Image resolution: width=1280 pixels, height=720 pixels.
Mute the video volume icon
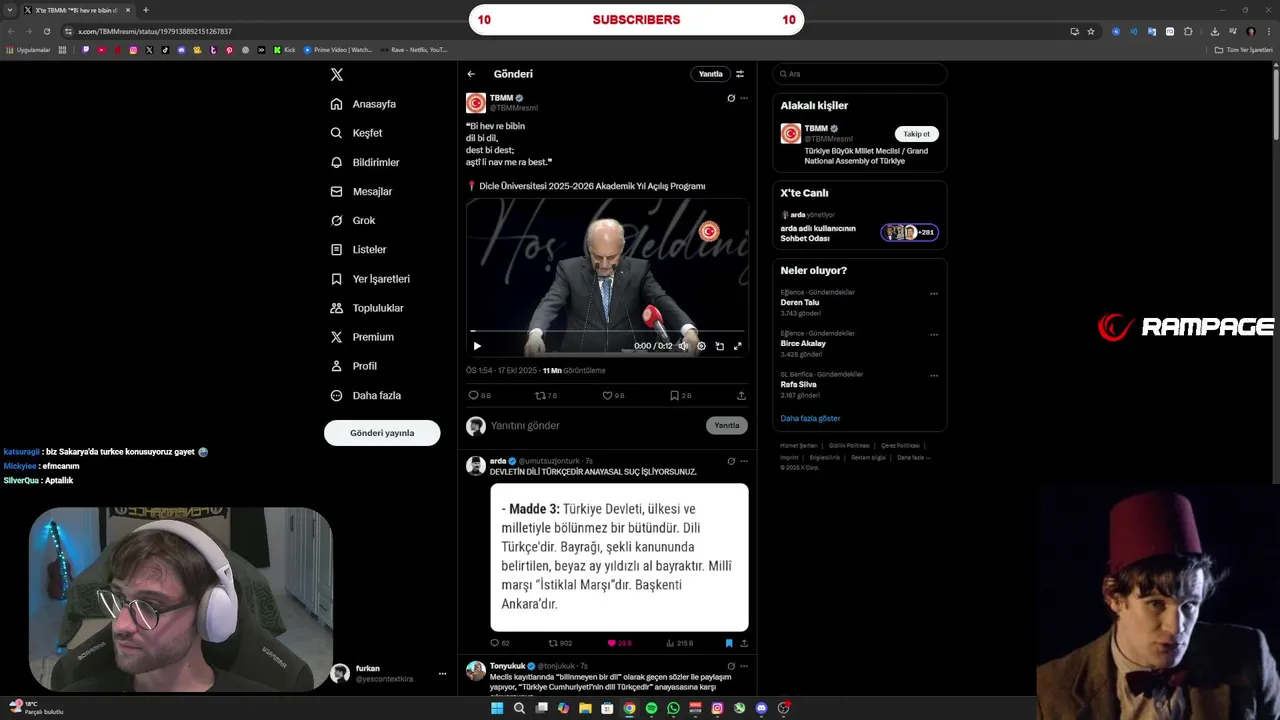683,346
